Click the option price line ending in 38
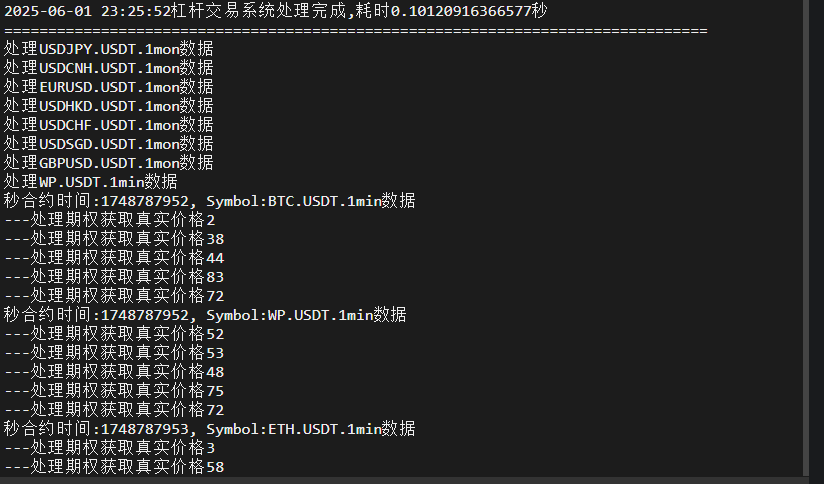The width and height of the screenshot is (824, 484). coord(114,239)
